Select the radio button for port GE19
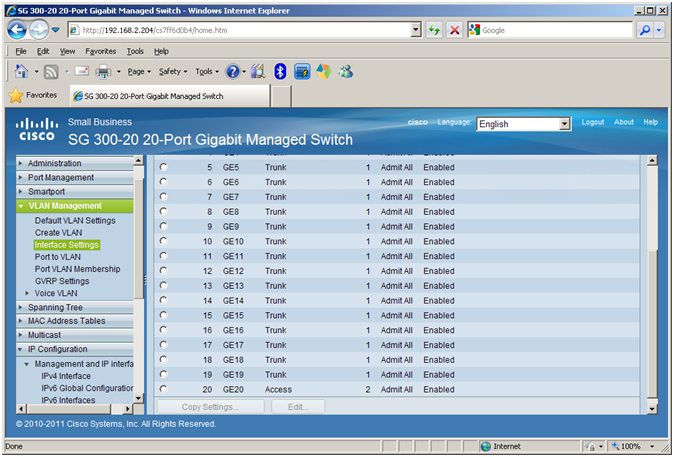The image size is (674, 457). (x=163, y=374)
